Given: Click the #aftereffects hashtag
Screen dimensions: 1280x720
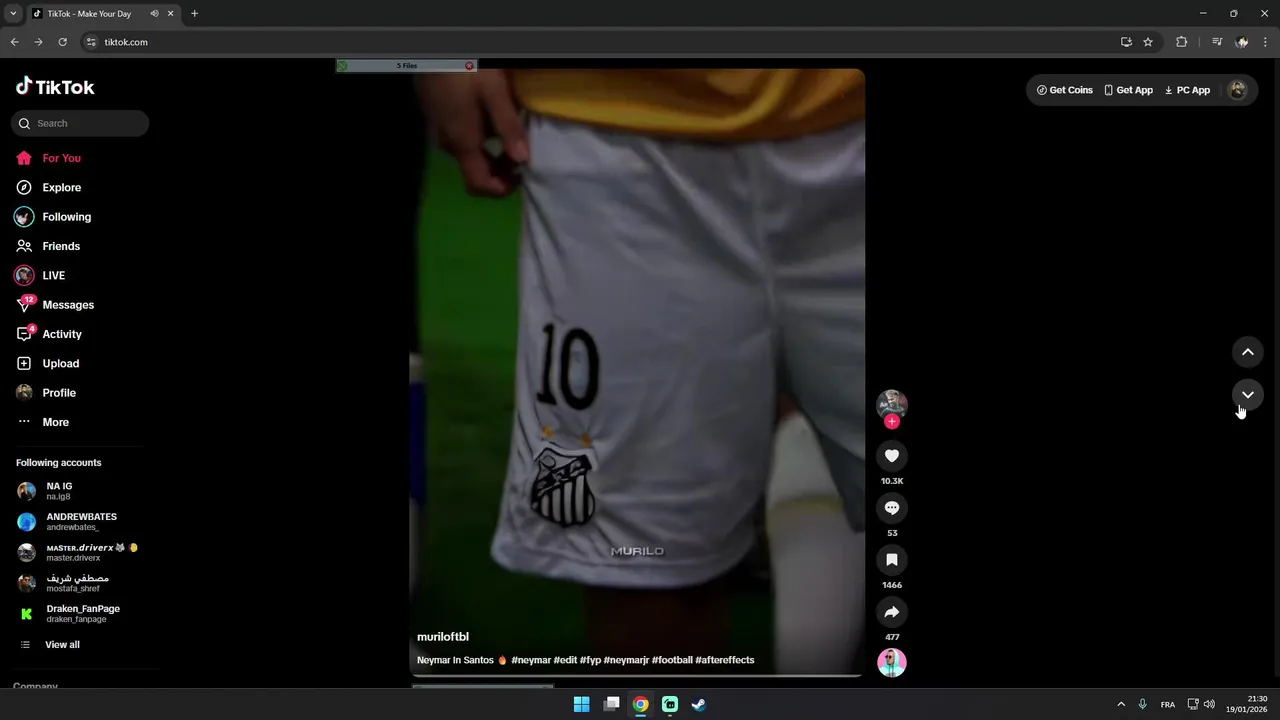Looking at the screenshot, I should (x=725, y=660).
